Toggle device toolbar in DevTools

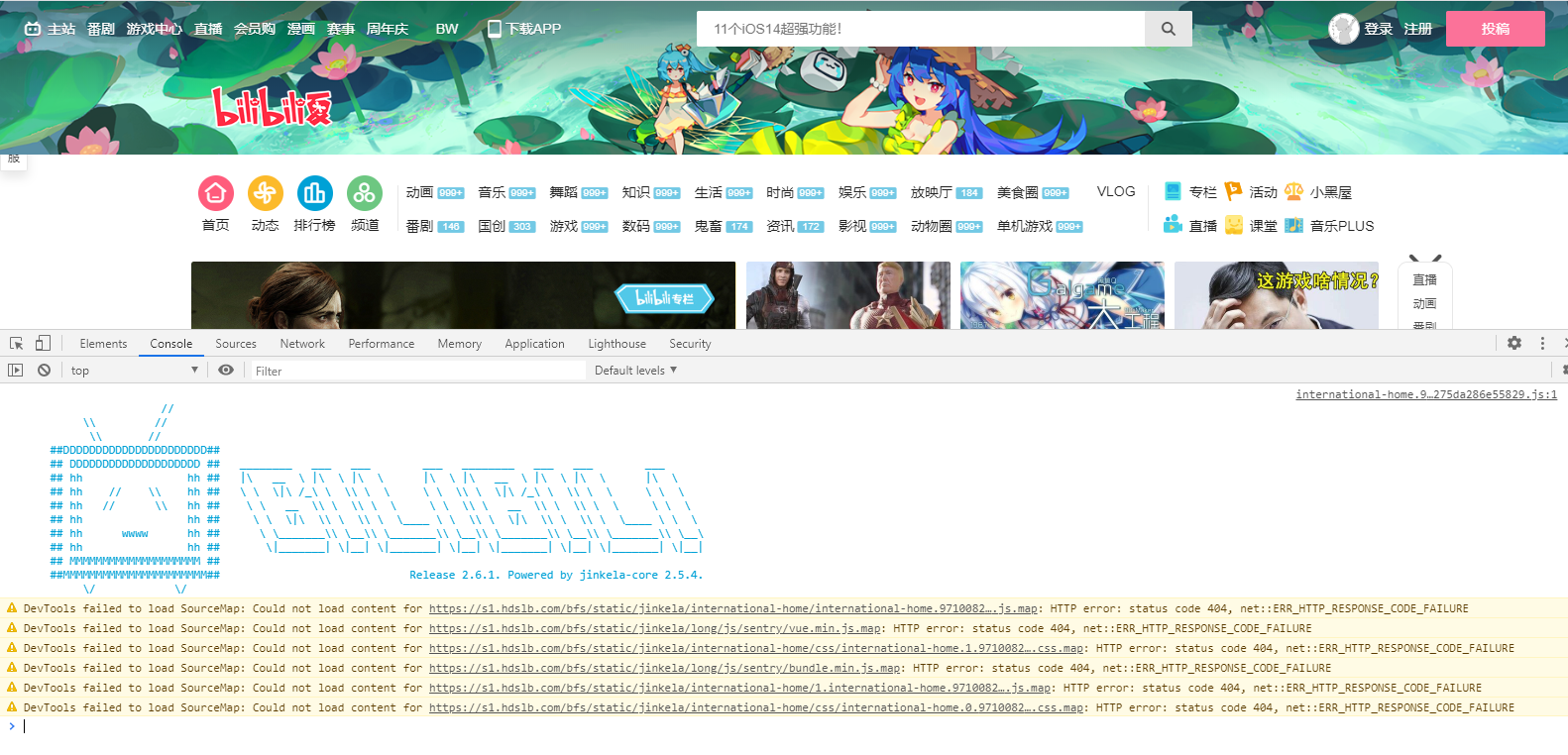(43, 343)
